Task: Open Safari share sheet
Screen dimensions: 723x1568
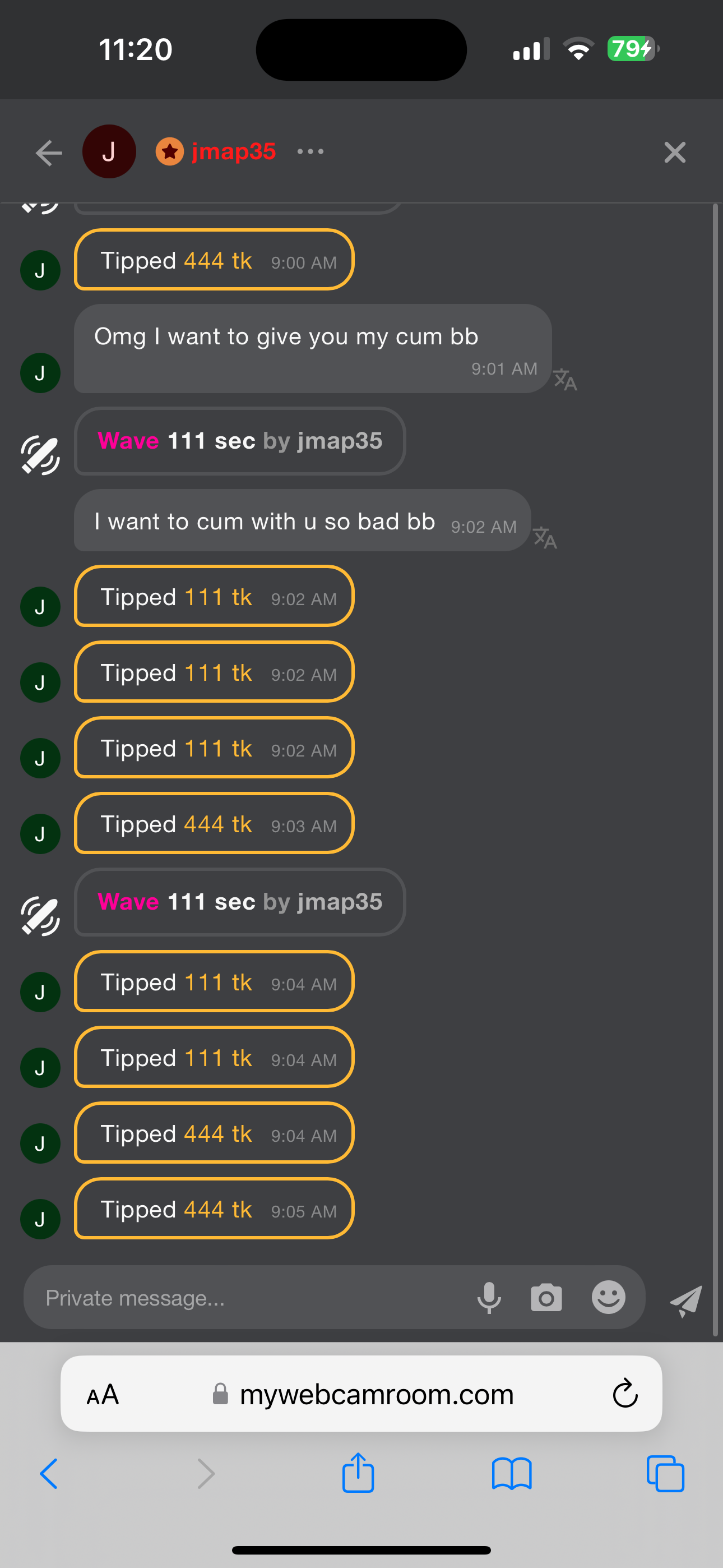Action: (x=358, y=1473)
